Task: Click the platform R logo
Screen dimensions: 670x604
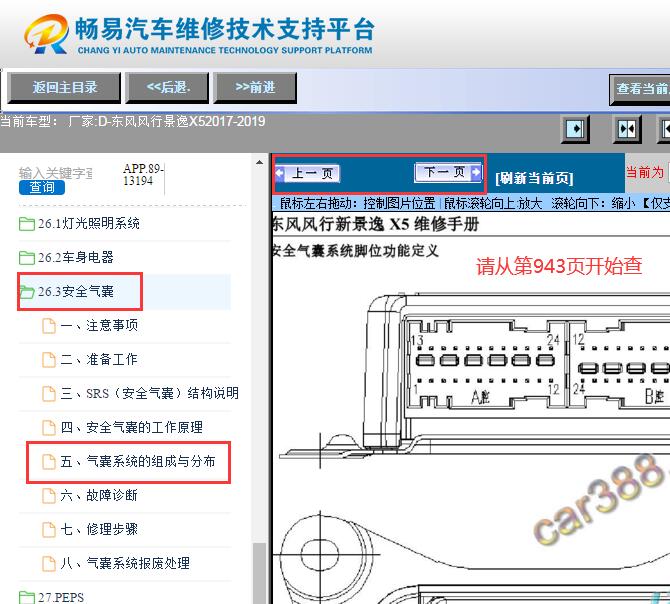Action: [x=46, y=34]
